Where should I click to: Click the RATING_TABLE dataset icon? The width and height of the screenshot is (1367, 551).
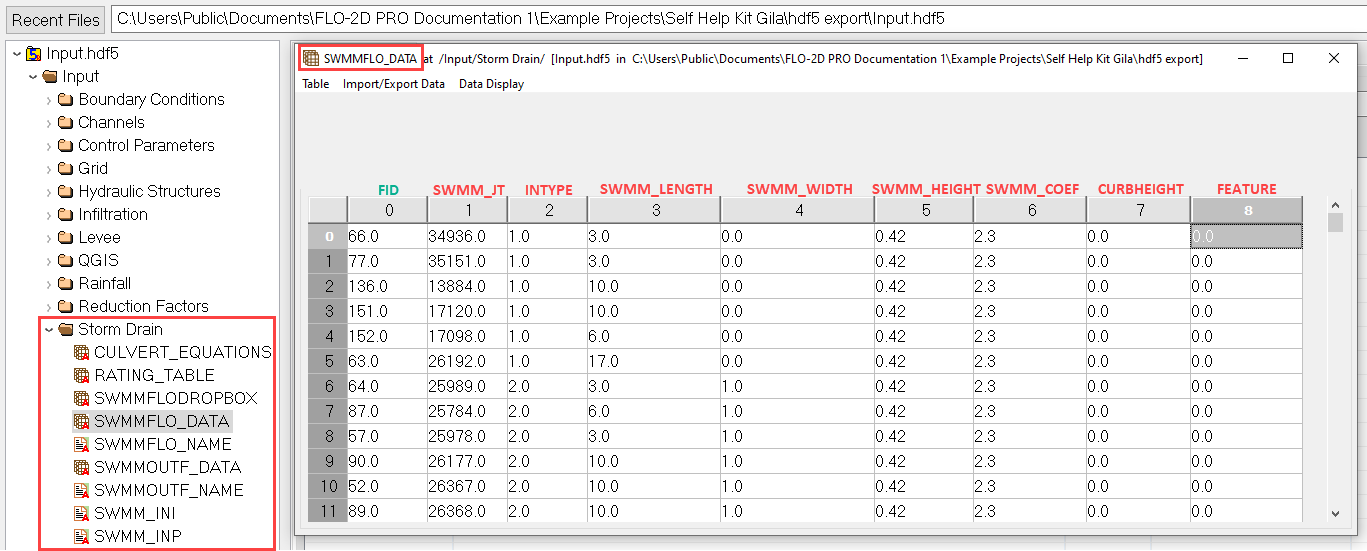tap(82, 376)
